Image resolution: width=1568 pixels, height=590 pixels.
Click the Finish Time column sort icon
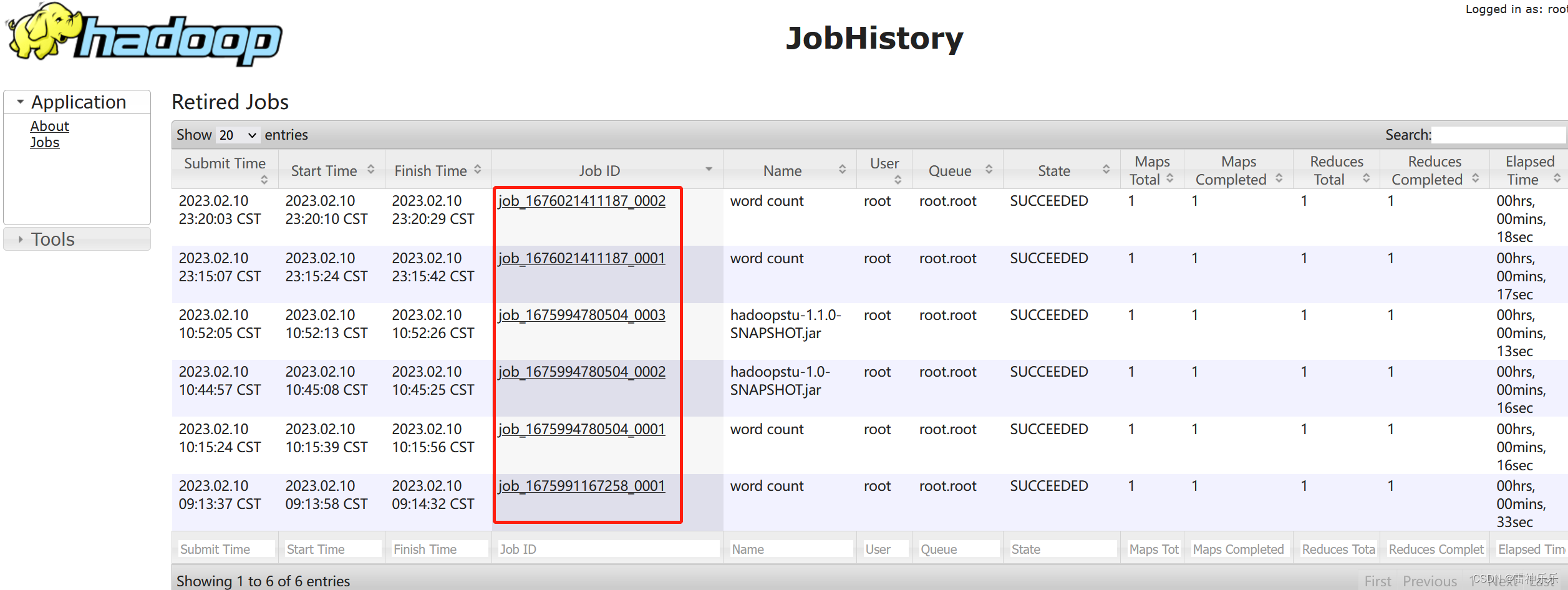[x=478, y=169]
